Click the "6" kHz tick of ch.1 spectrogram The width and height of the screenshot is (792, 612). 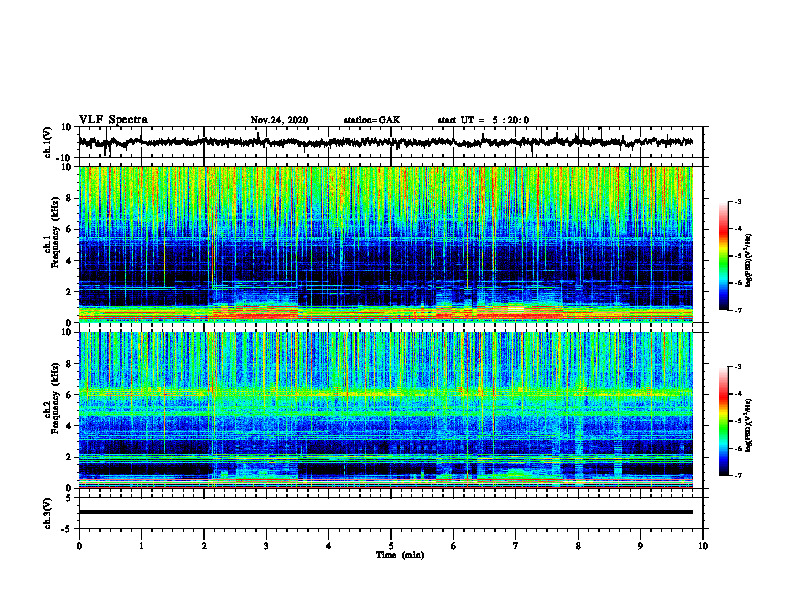point(70,229)
